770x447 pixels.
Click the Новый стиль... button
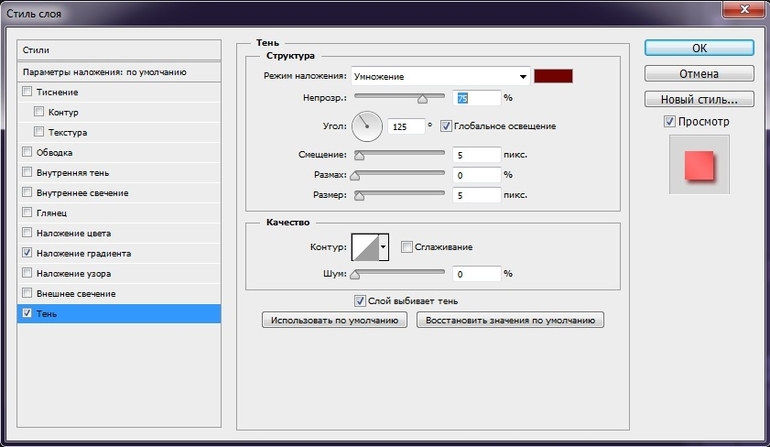point(698,100)
